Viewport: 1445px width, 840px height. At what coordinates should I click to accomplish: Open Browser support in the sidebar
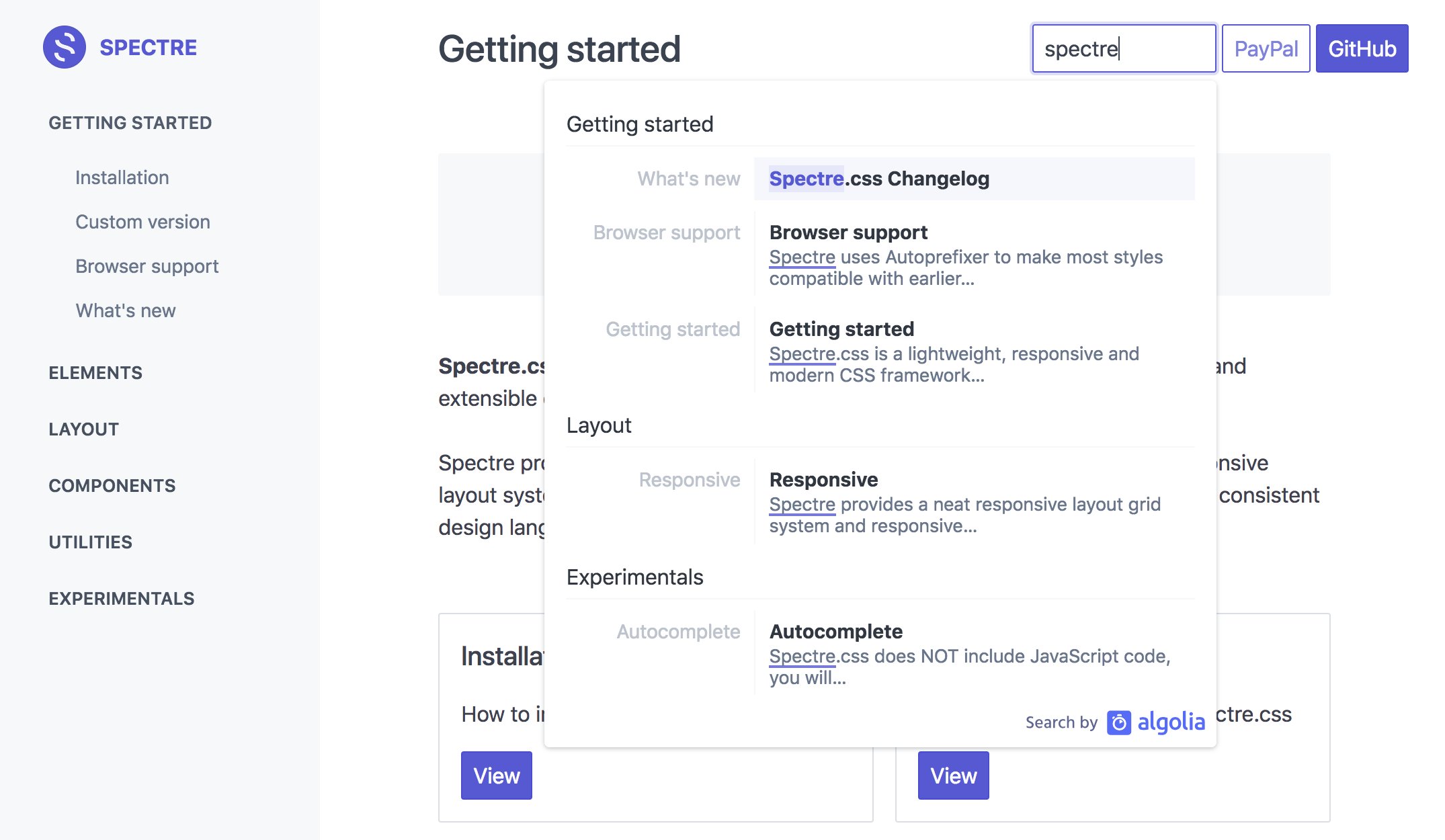click(x=147, y=266)
